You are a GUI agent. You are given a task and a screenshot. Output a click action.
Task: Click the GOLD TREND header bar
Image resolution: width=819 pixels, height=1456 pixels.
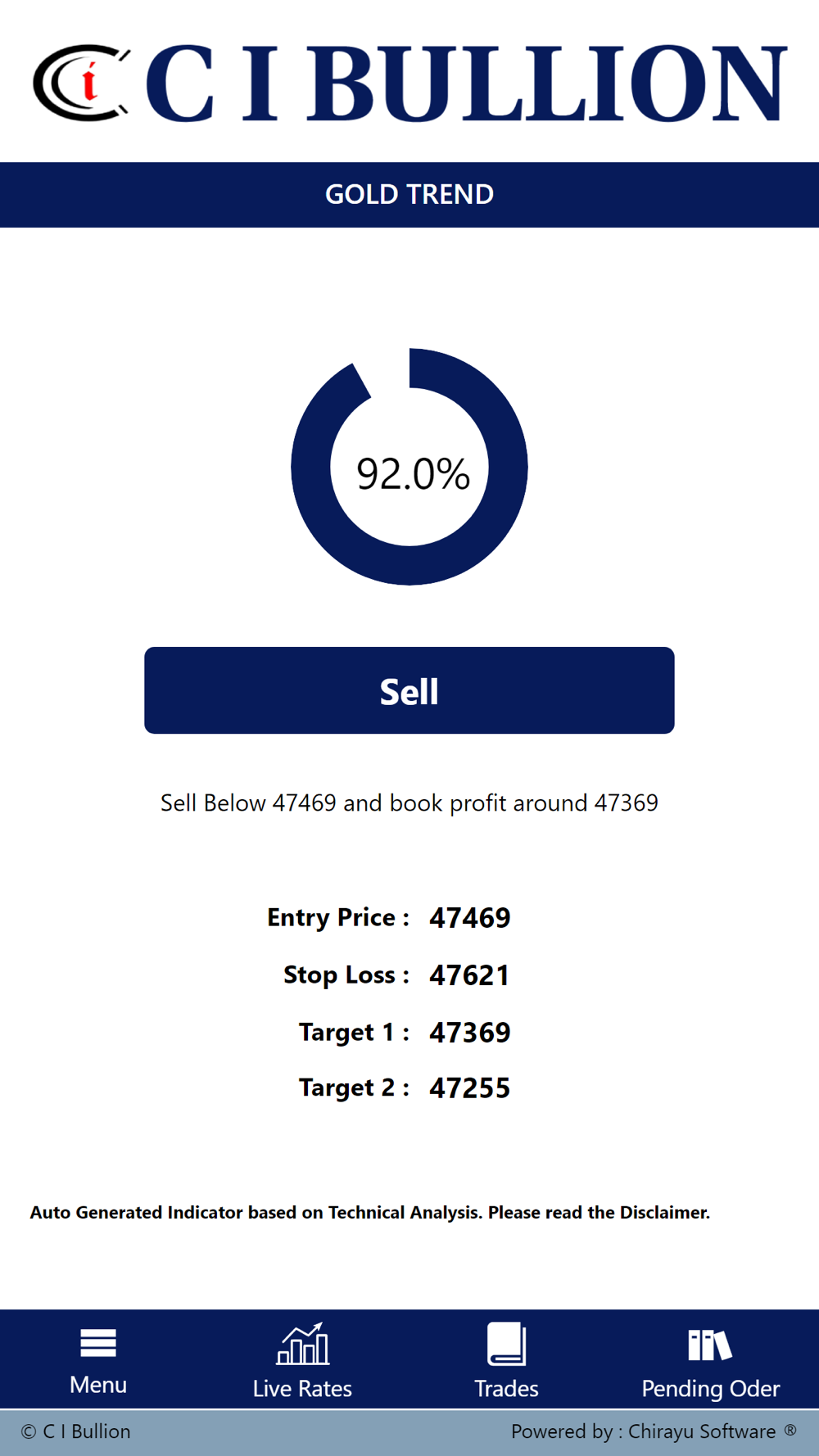(x=409, y=194)
